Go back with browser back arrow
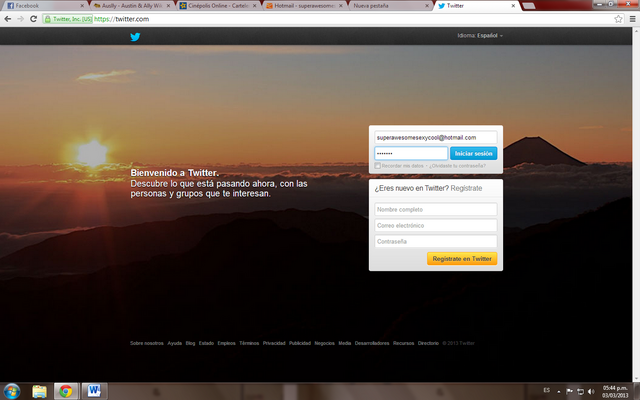 (8, 19)
